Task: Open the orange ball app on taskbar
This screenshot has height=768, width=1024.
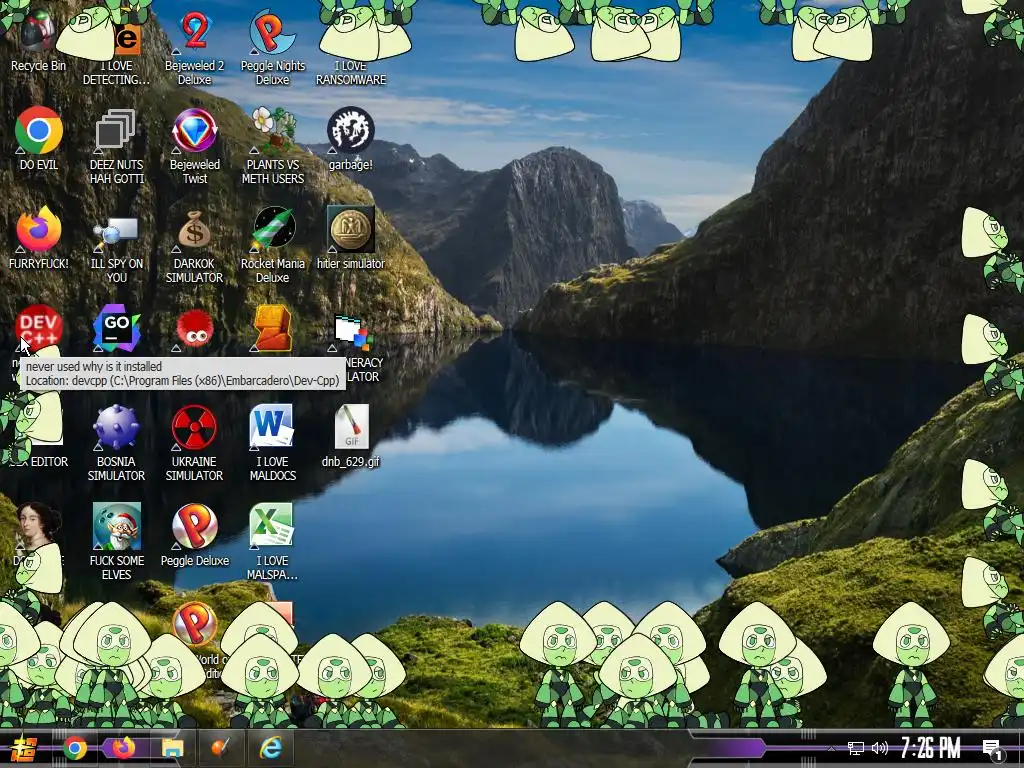Action: (x=221, y=748)
